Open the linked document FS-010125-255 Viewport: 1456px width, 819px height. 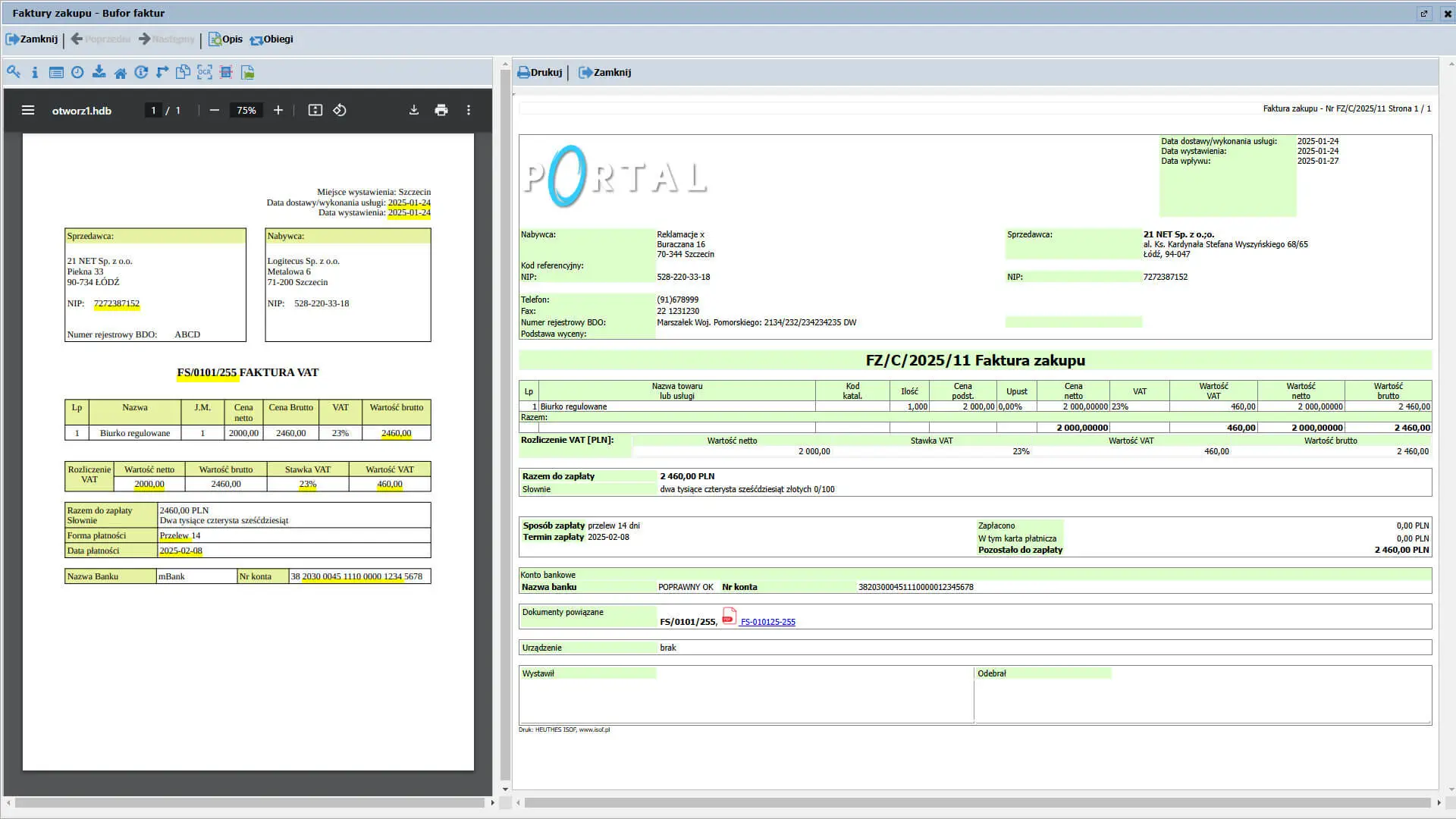tap(767, 622)
